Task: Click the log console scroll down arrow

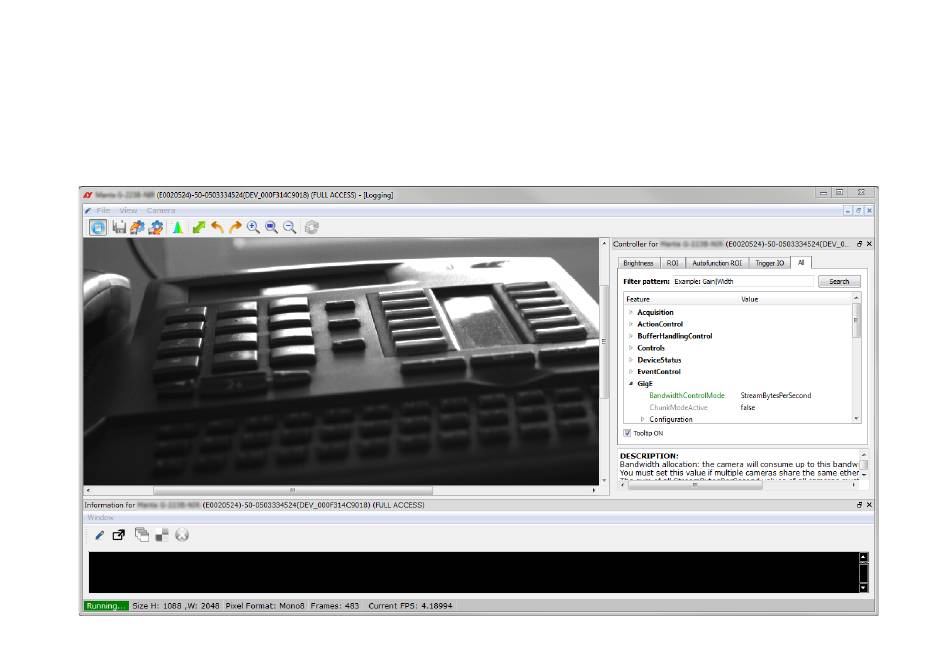Action: tap(863, 587)
